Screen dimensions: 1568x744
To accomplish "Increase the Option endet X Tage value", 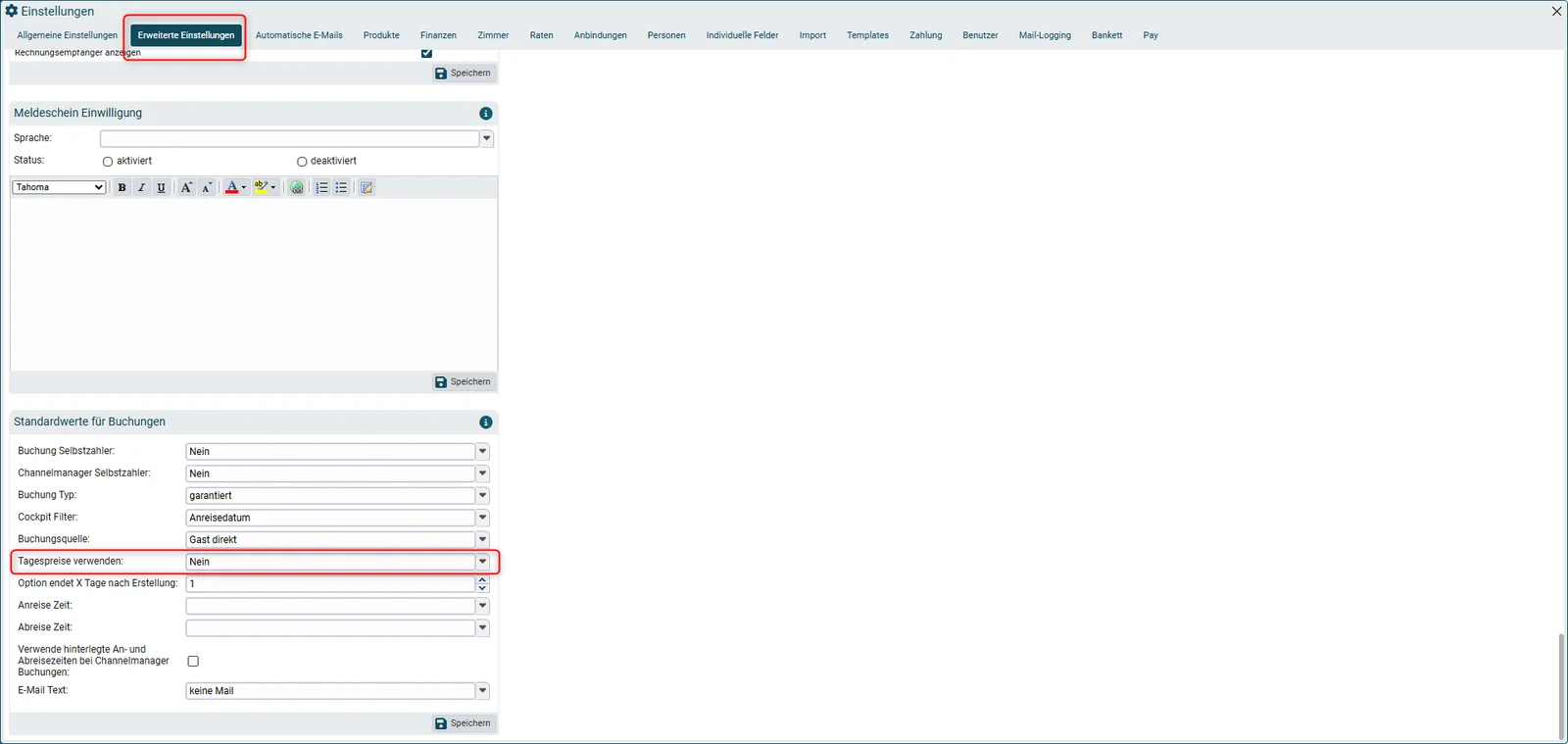I will click(x=482, y=580).
